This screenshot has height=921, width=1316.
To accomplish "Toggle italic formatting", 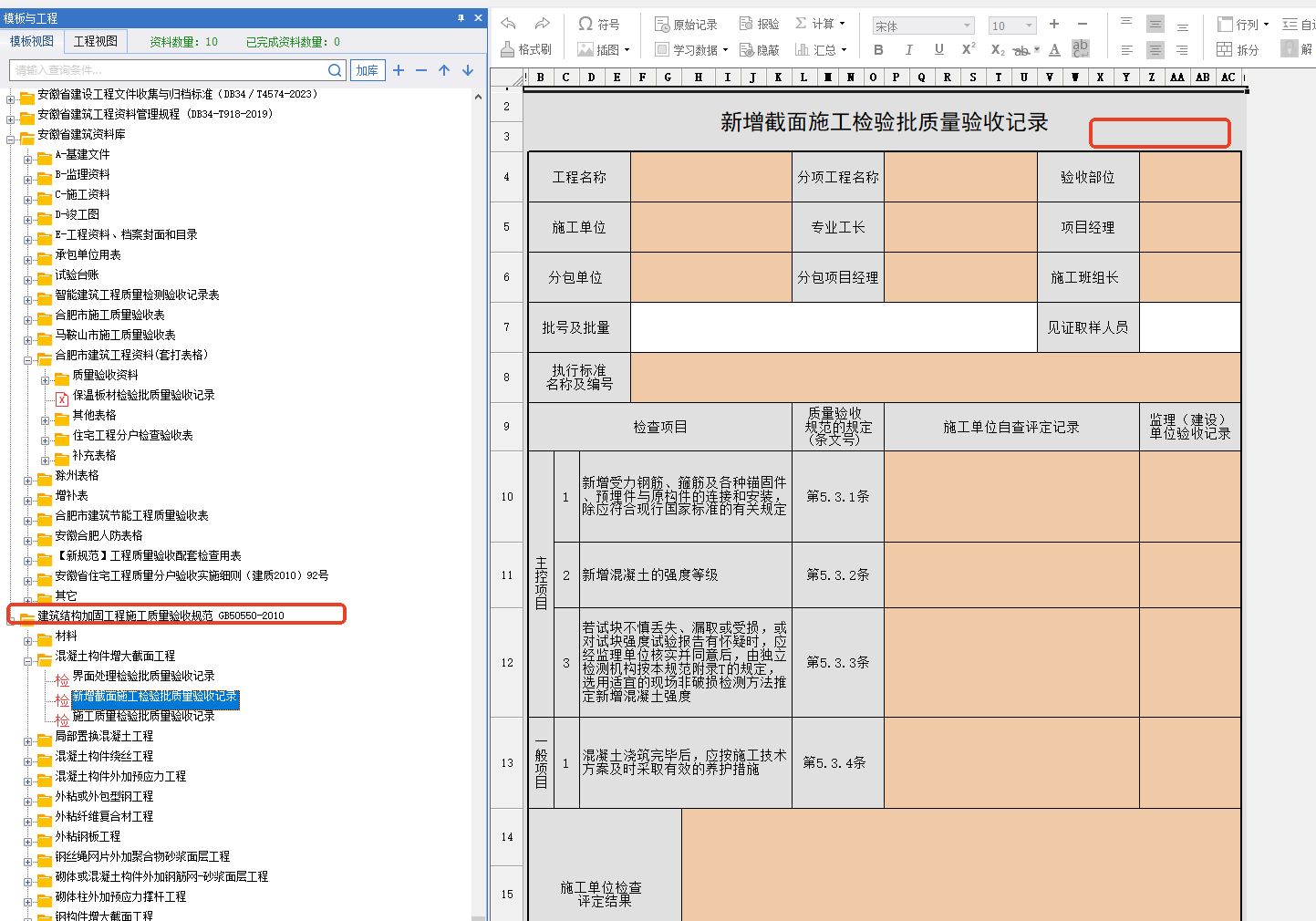I will [x=908, y=49].
